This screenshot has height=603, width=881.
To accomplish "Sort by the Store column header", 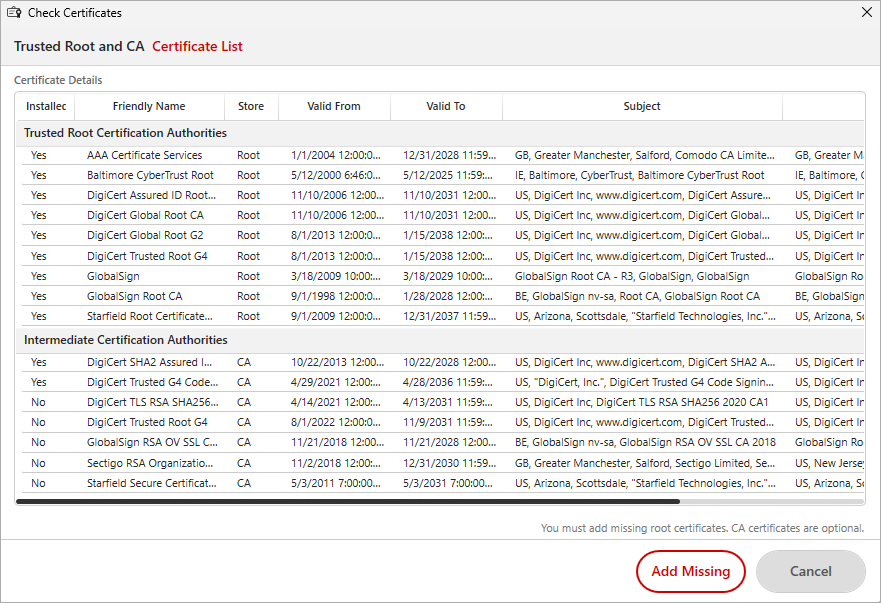I will coord(251,106).
